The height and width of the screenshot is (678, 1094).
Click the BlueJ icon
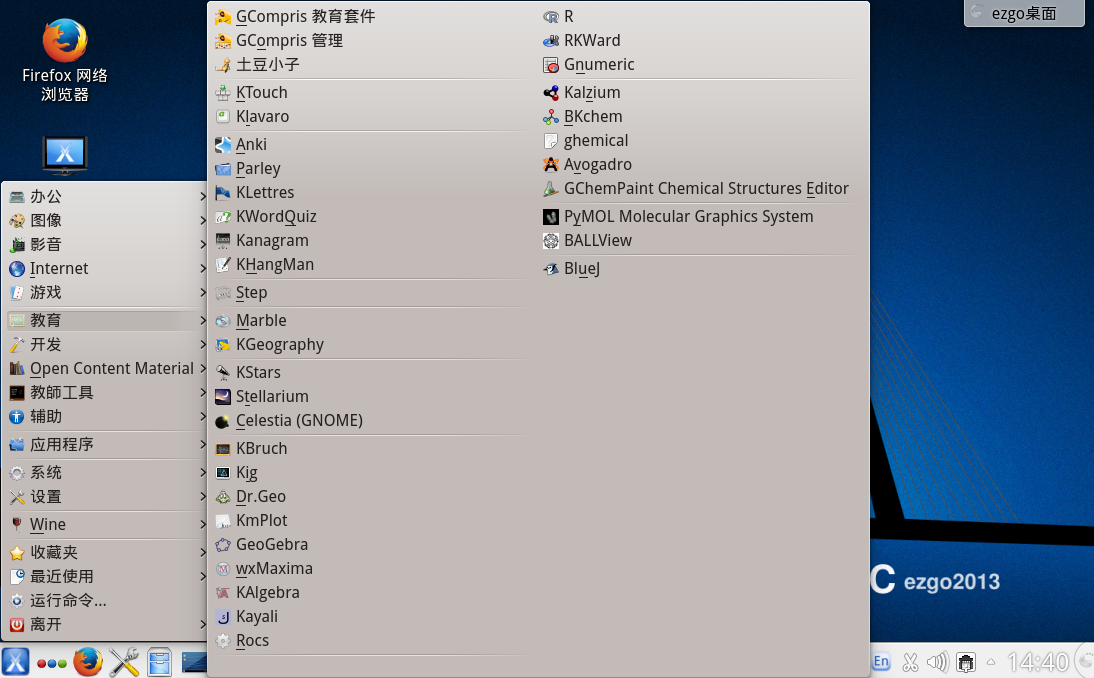(550, 268)
